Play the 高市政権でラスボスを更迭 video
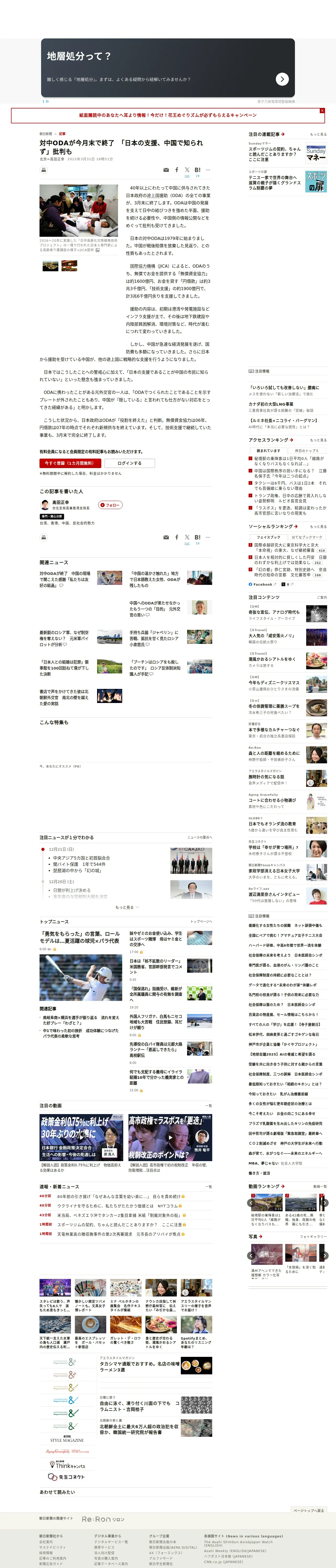The height and width of the screenshot is (1568, 336). [x=170, y=1138]
